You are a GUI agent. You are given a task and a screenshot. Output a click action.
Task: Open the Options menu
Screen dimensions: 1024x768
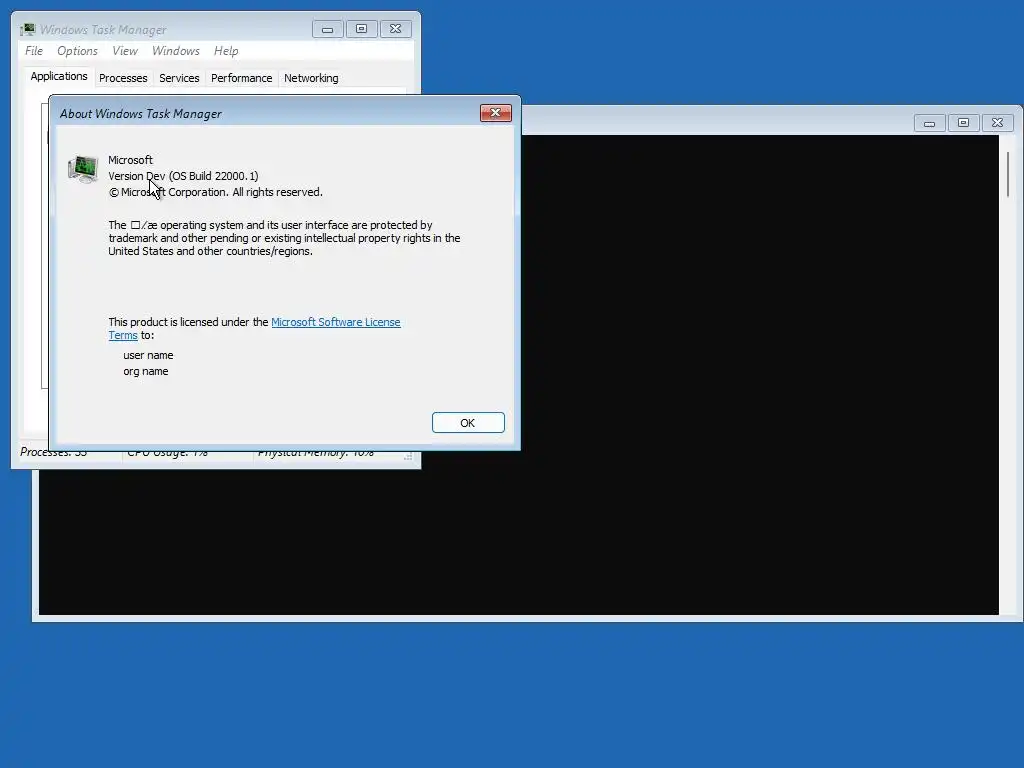(x=77, y=51)
